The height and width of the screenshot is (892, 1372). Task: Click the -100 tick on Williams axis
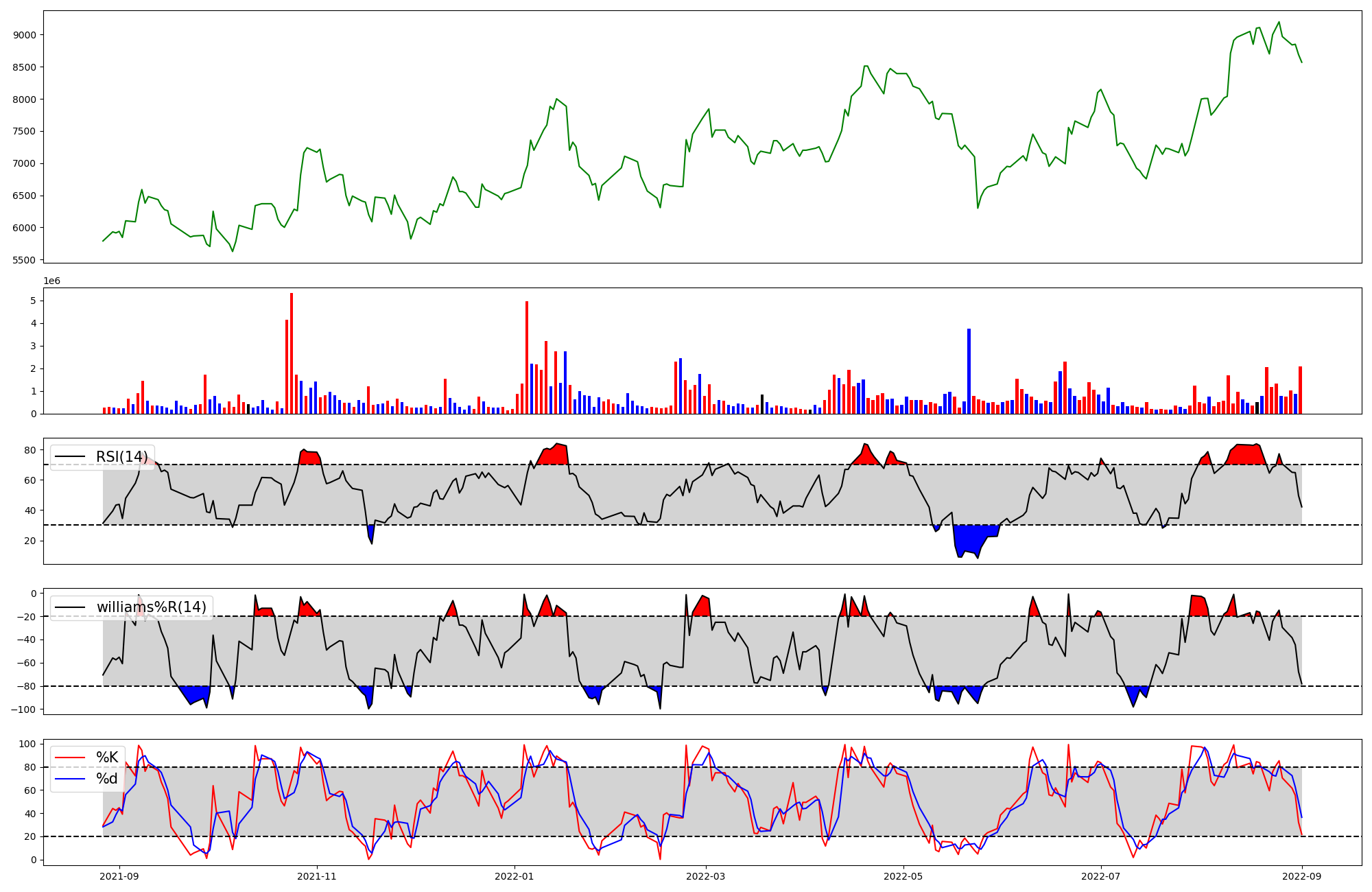coord(22,709)
